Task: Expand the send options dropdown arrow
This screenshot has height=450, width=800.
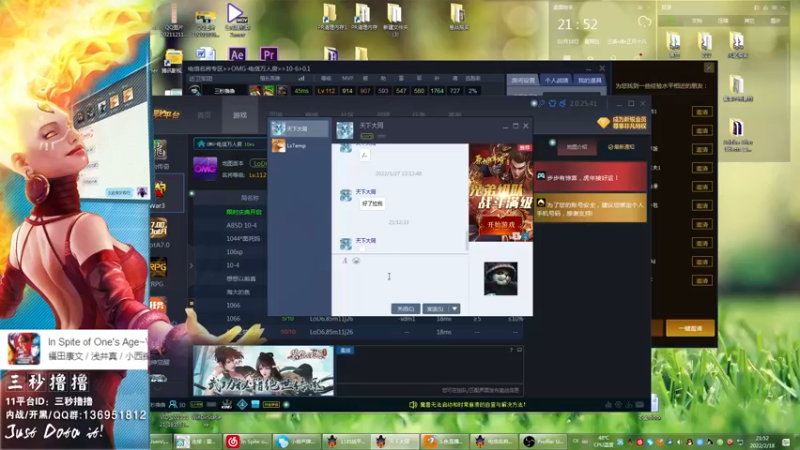Action: (454, 309)
